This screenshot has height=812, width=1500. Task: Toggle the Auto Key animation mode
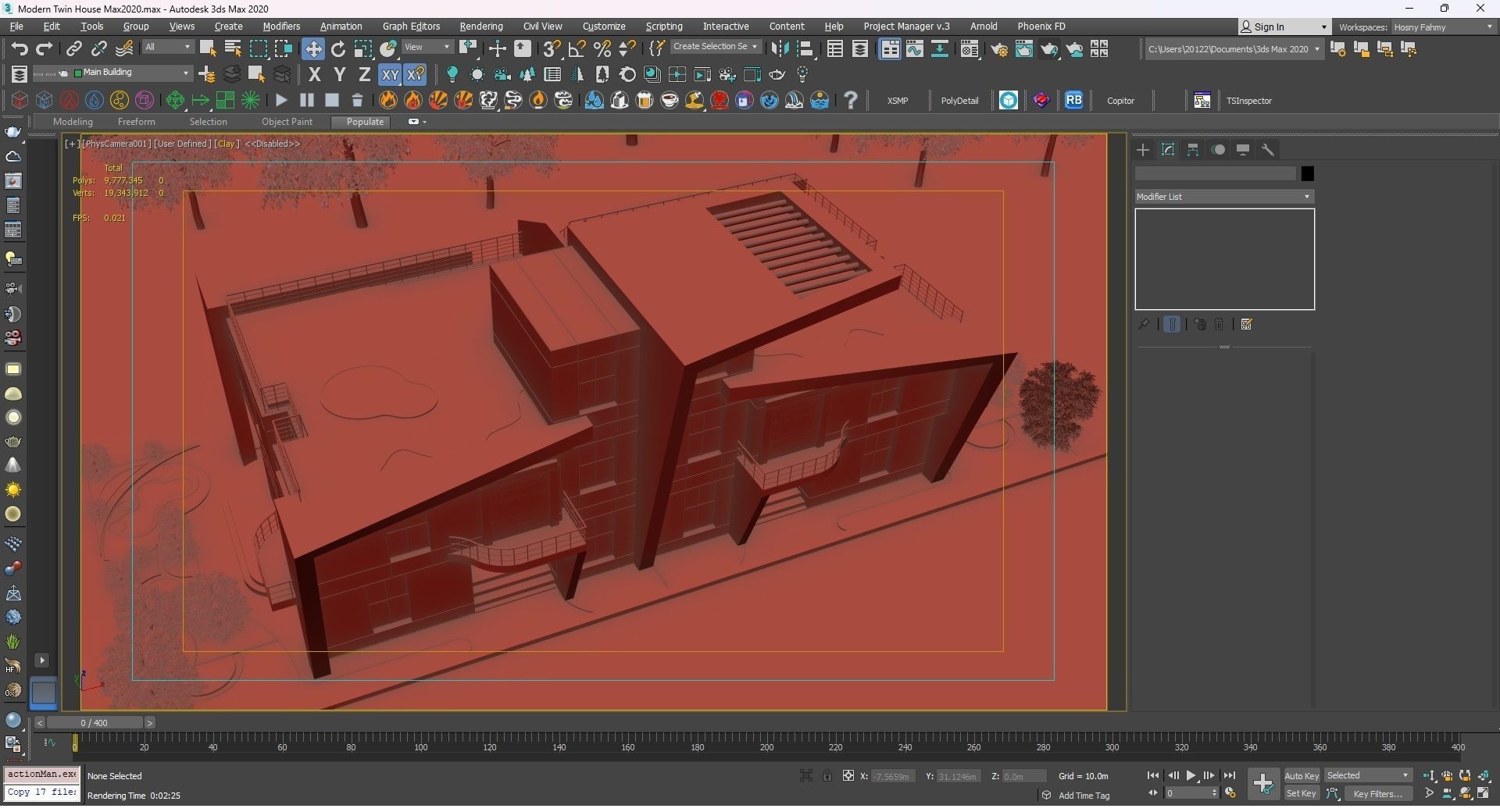(x=1301, y=775)
